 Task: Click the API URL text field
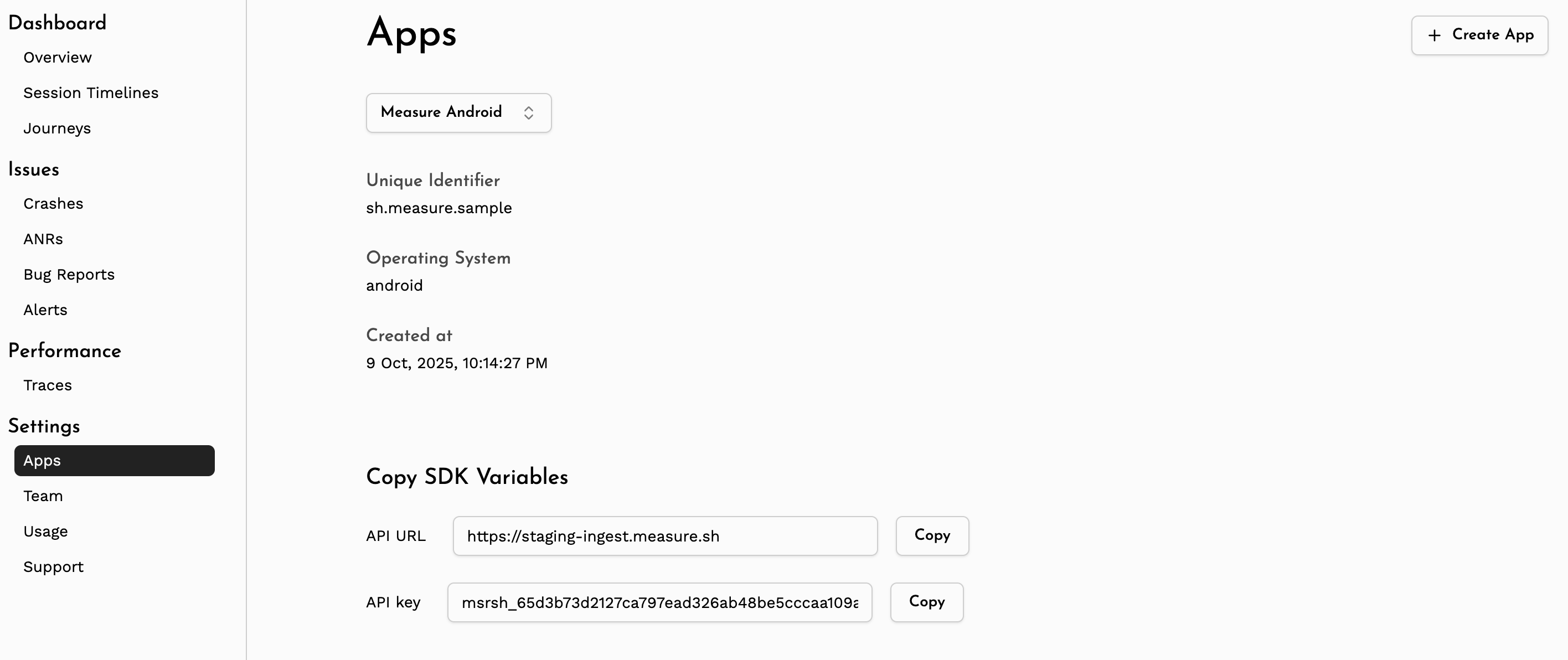pos(665,536)
